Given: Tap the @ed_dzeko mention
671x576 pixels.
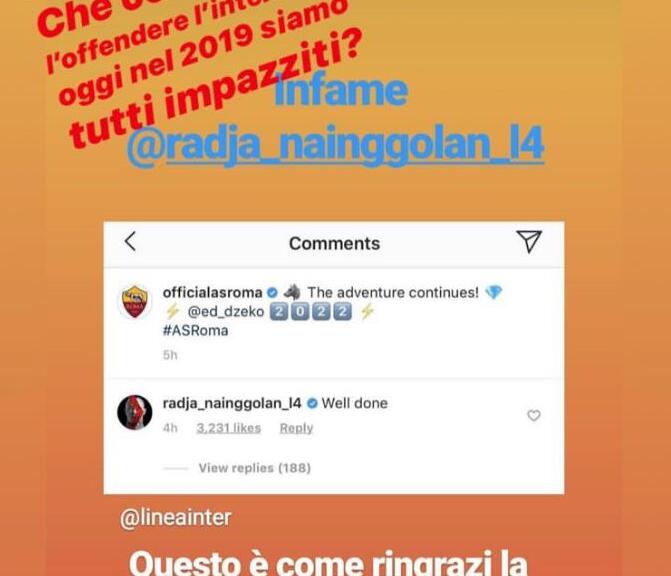Looking at the screenshot, I should (x=226, y=312).
